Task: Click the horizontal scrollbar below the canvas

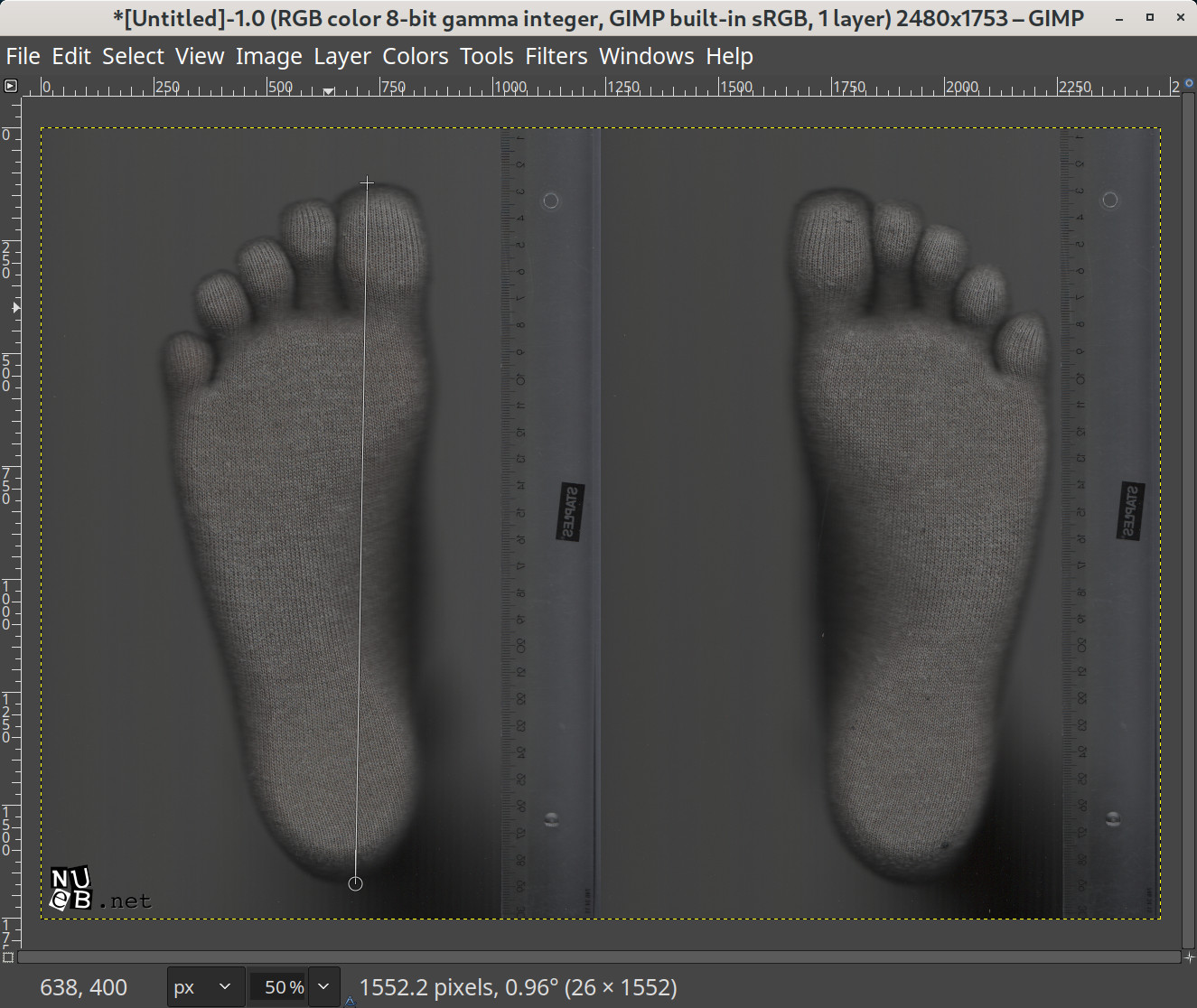Action: coord(598,957)
